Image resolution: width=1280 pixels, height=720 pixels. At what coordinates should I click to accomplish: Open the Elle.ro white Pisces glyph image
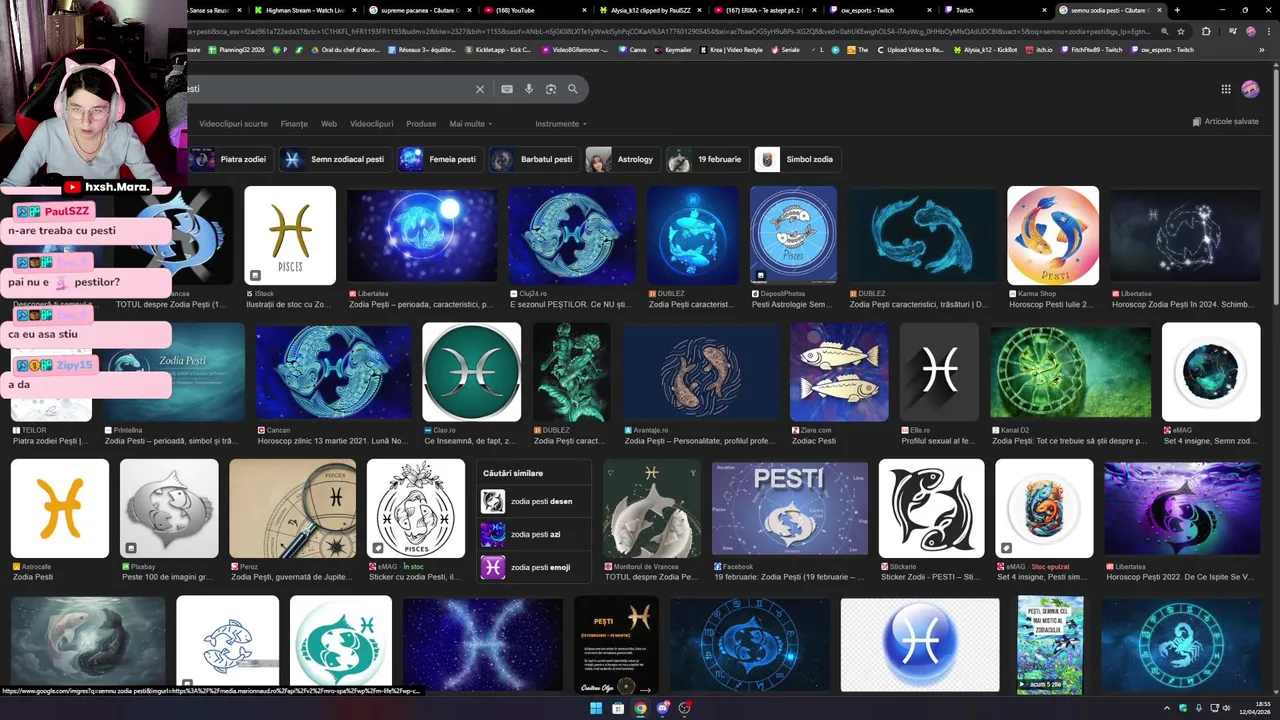tap(939, 371)
